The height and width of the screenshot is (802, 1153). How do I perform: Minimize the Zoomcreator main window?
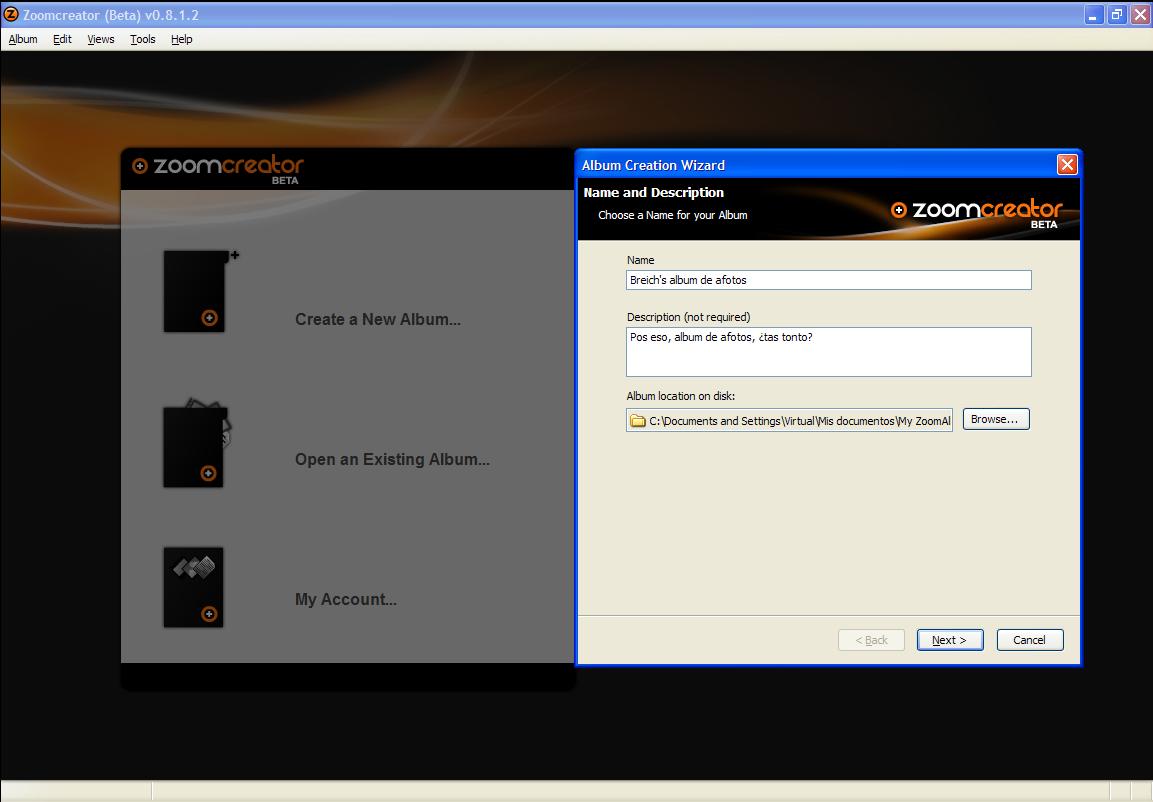(1094, 14)
